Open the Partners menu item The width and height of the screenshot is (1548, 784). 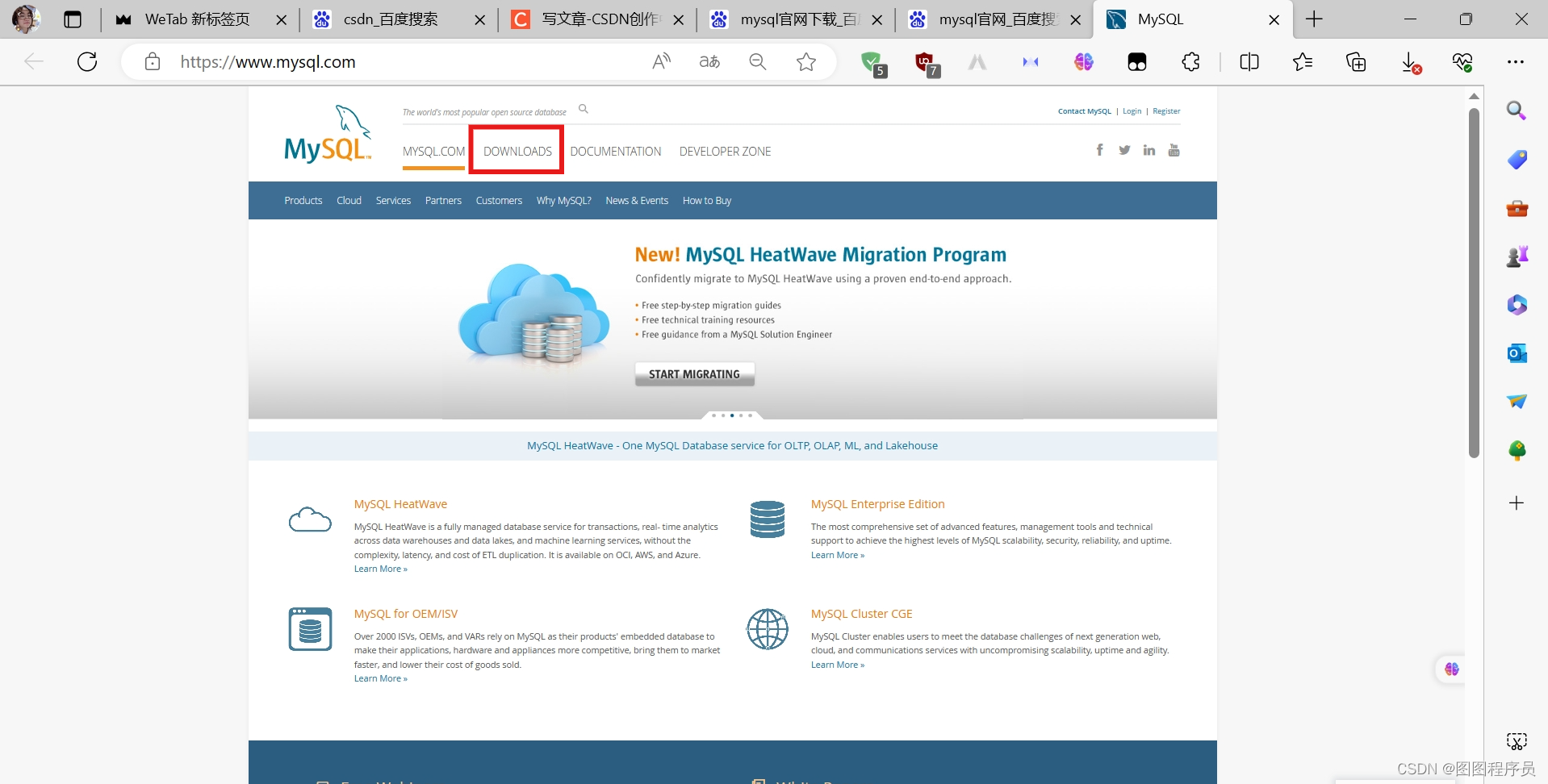[x=443, y=201]
